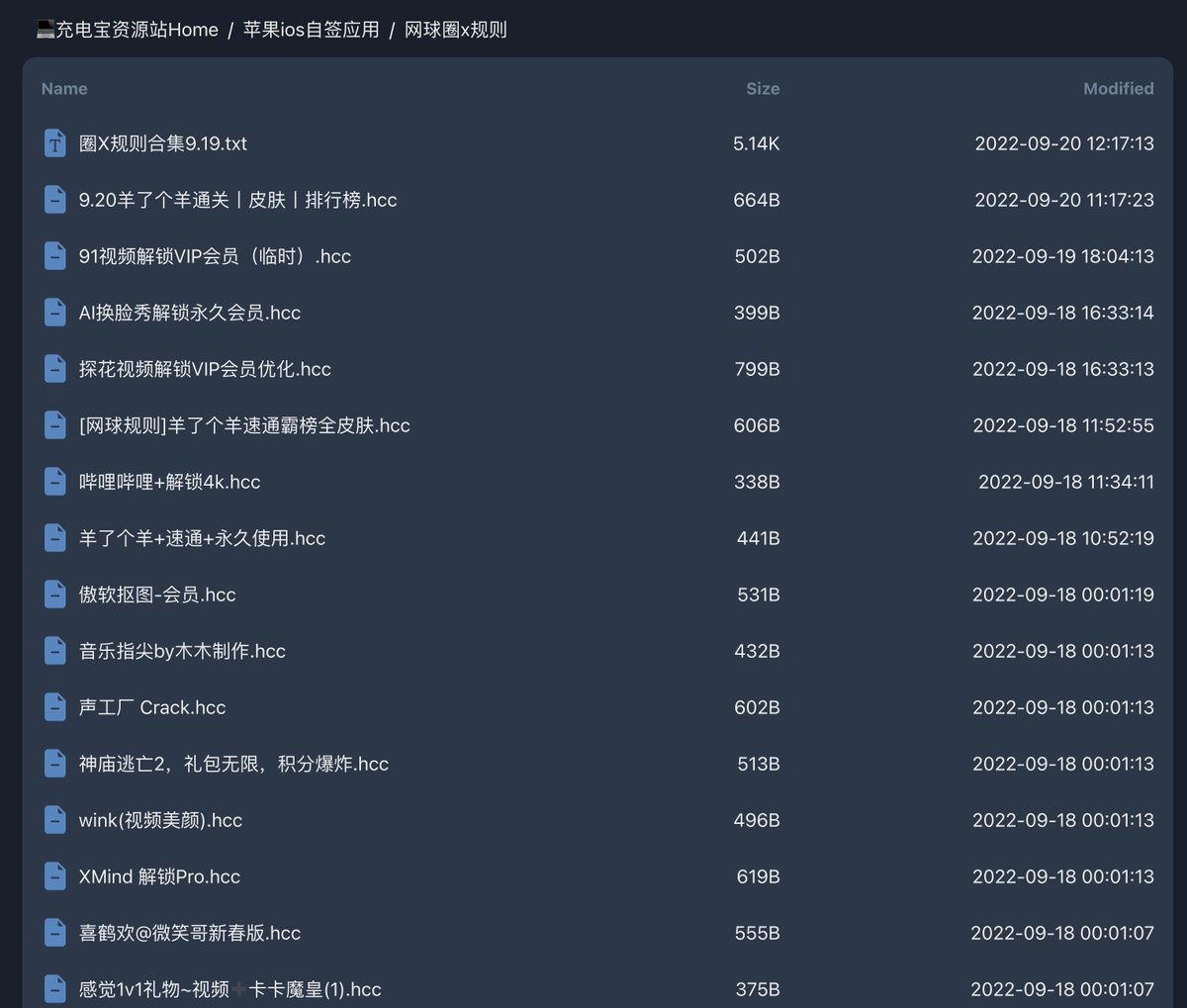Open 9.20羊了个羊通关丨皮肤丨排行榜.hcc
The height and width of the screenshot is (1008, 1187).
pyautogui.click(x=238, y=200)
